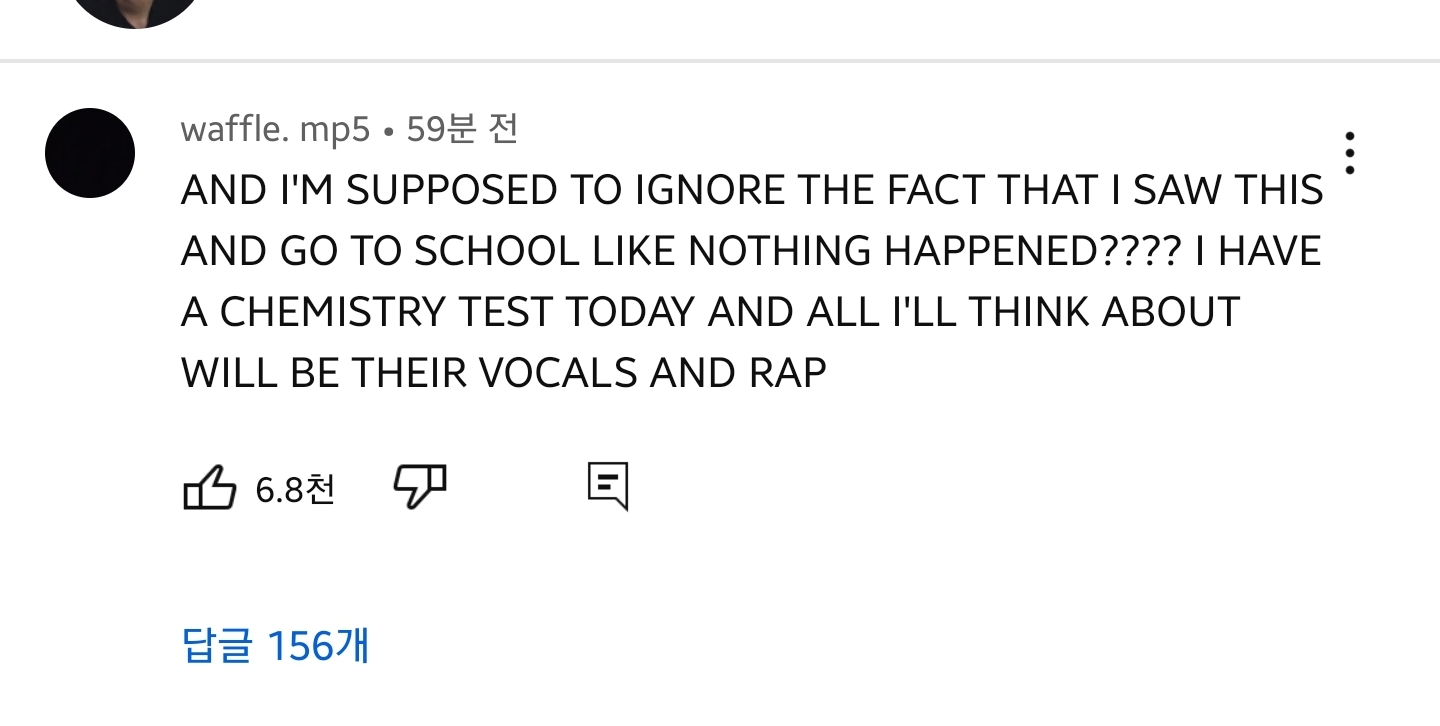1440x726 pixels.
Task: Tap the 6.8천 like count
Action: (x=295, y=490)
